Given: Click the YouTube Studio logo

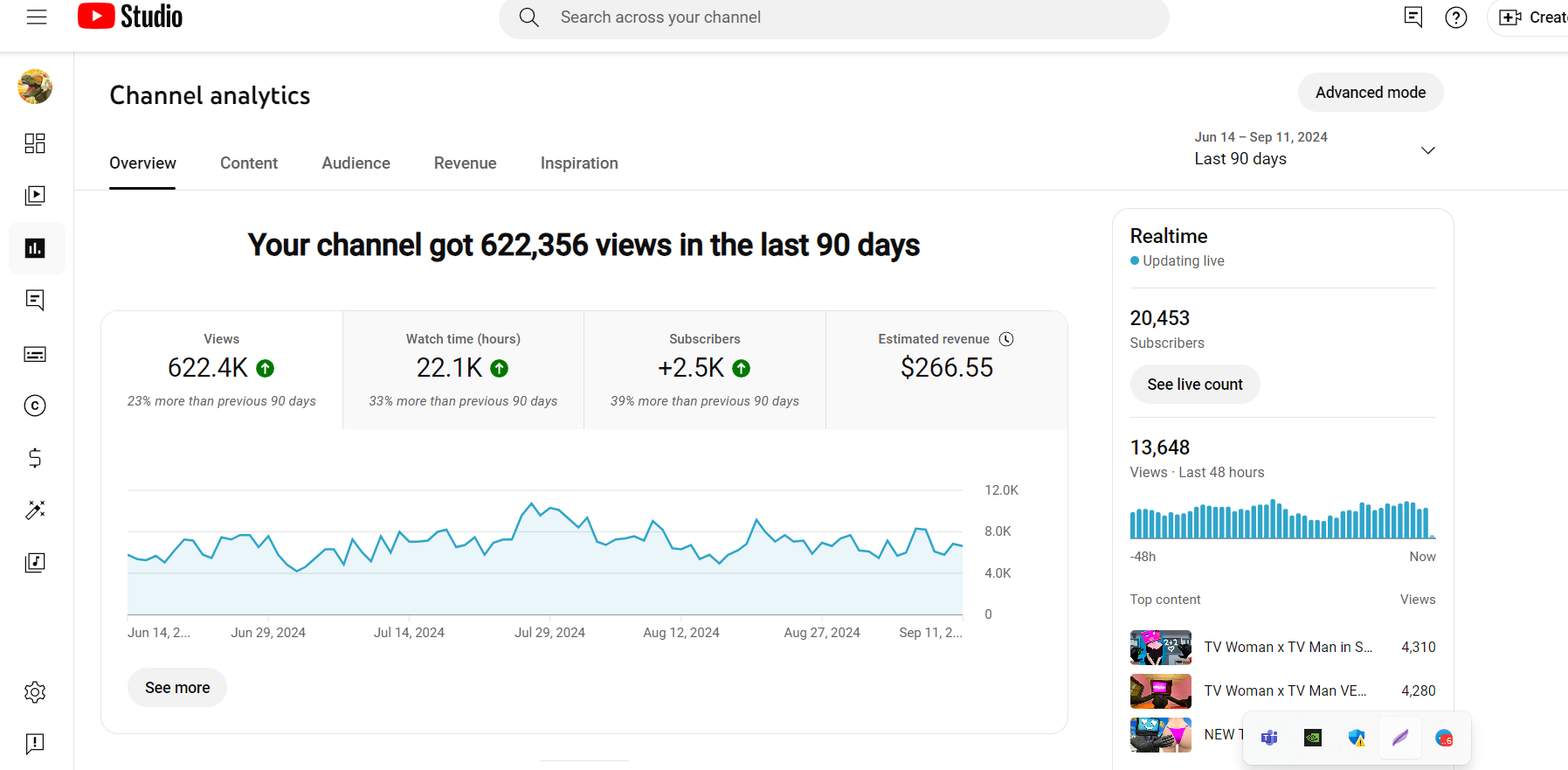Looking at the screenshot, I should click(x=130, y=17).
